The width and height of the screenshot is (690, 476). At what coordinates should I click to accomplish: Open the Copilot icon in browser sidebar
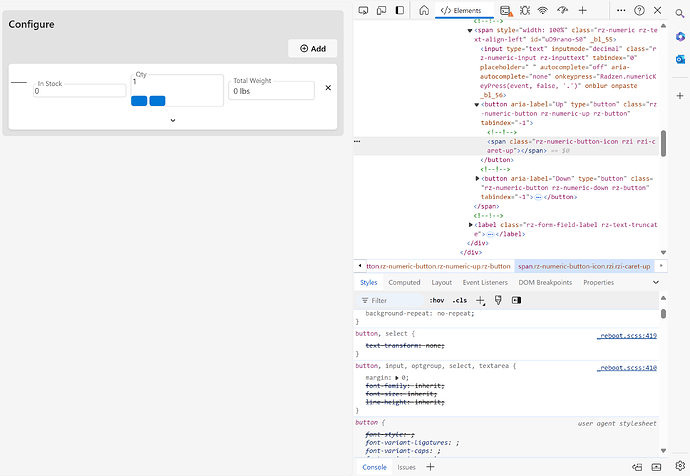680,37
